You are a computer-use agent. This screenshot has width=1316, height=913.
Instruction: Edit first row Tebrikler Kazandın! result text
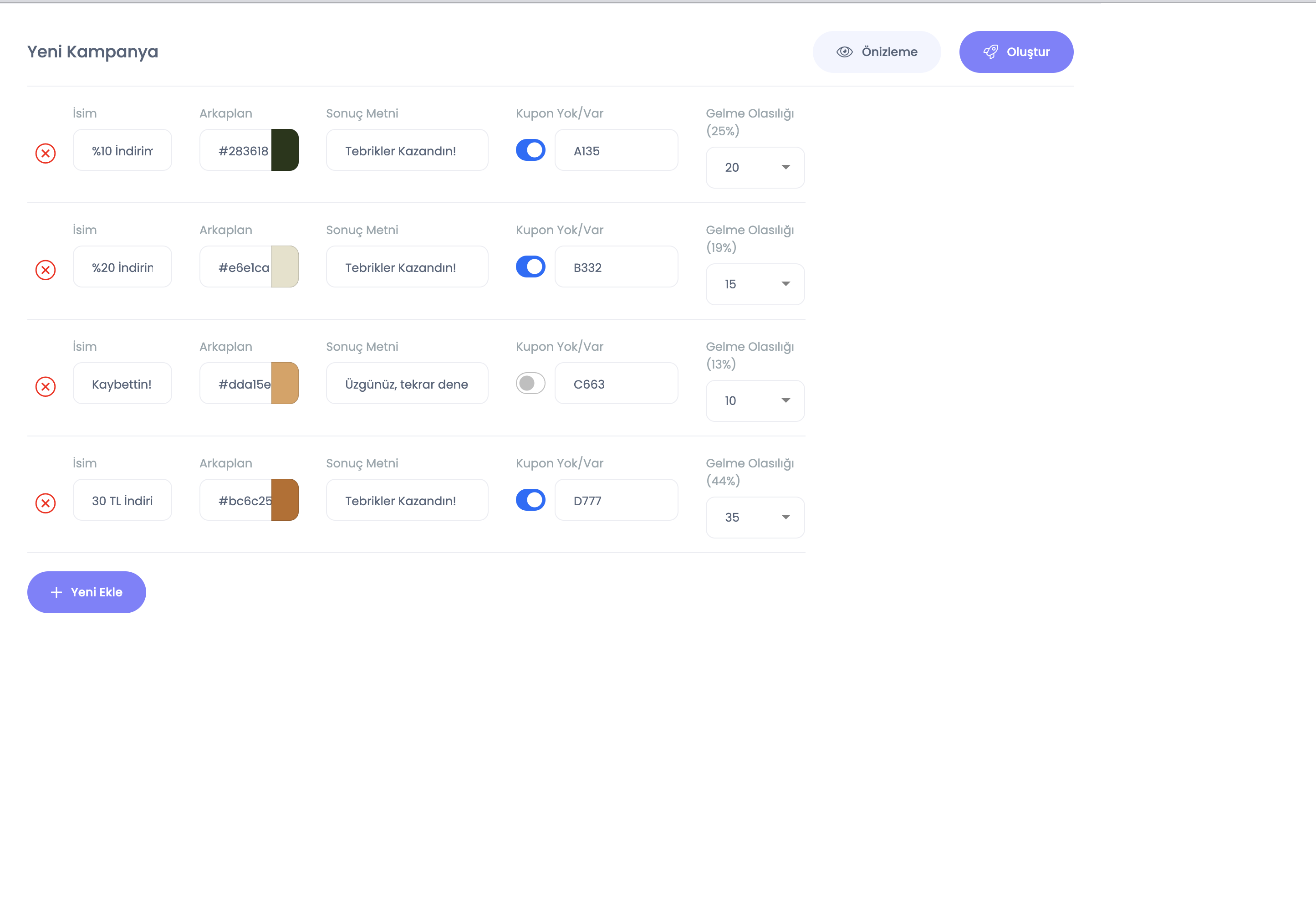pyautogui.click(x=407, y=150)
